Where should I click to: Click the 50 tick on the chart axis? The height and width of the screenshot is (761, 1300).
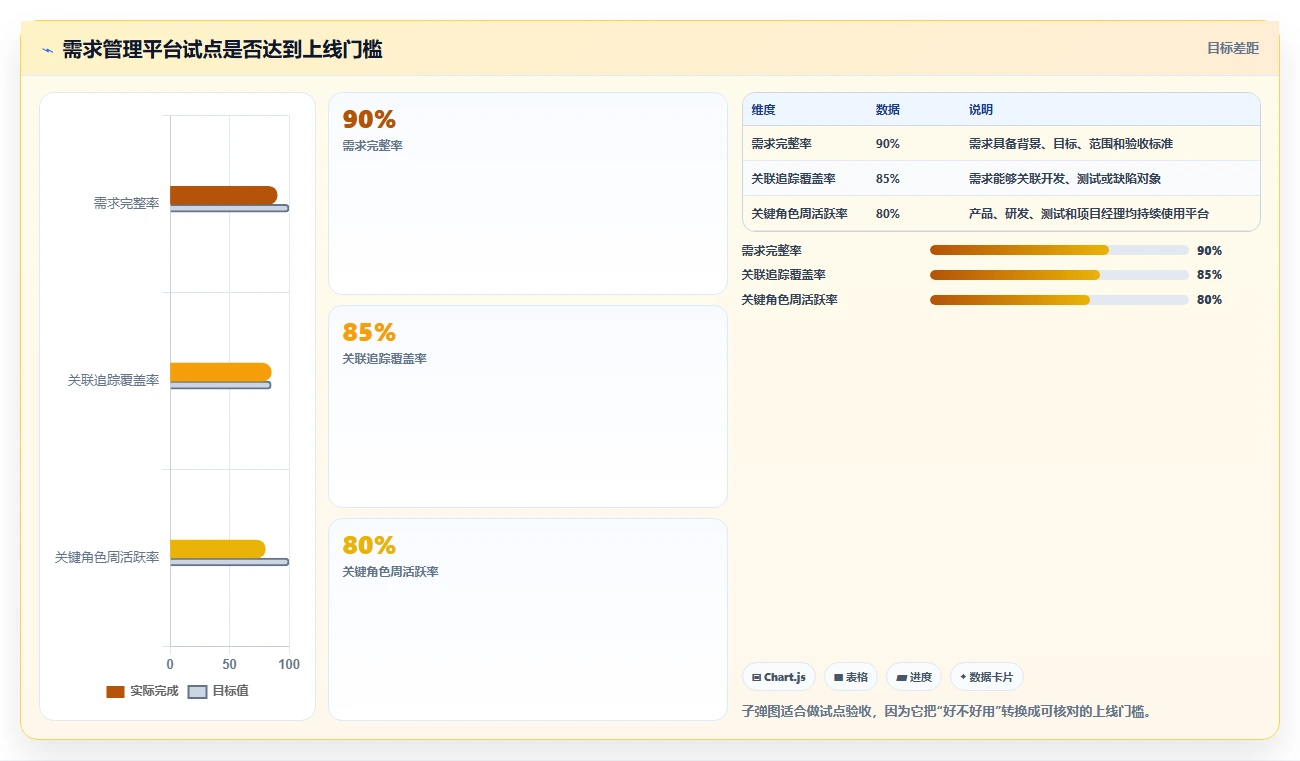[x=230, y=665]
